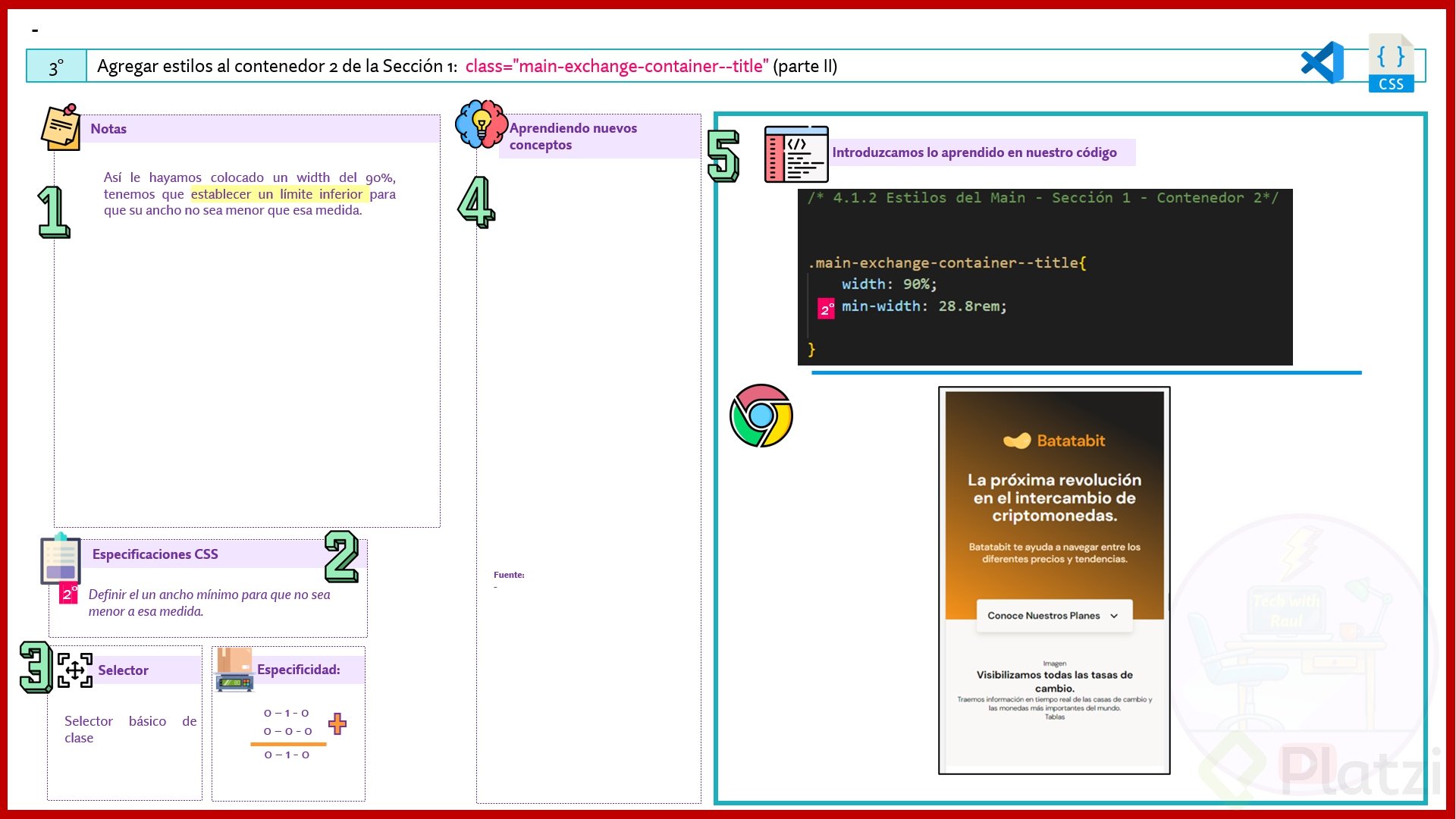Click the min-width code line
This screenshot has width=1456, height=819.
pos(924,306)
